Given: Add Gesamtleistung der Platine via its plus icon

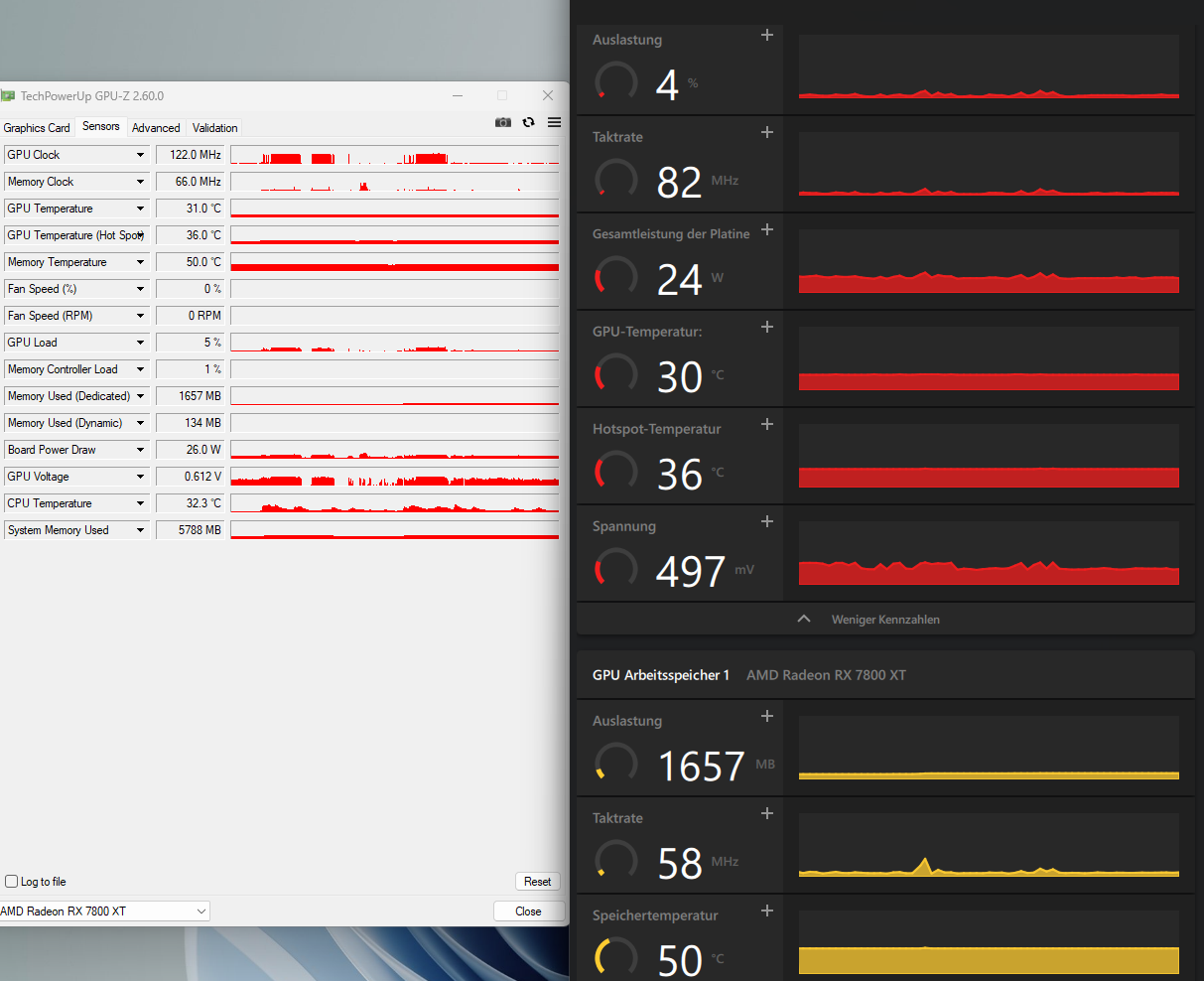Looking at the screenshot, I should coord(766,228).
